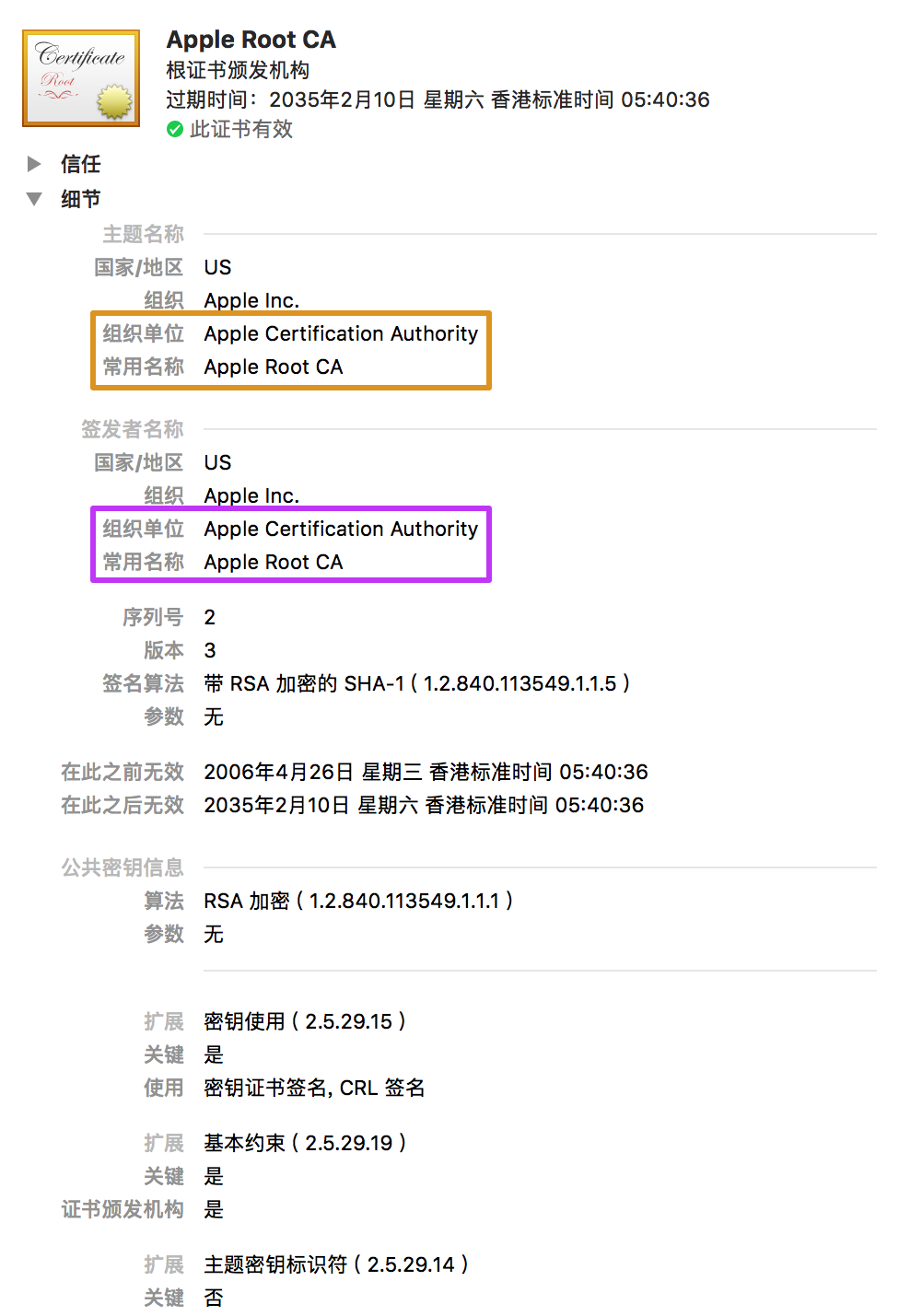Click the 信任 section label
The width and height of the screenshot is (899, 1316).
click(81, 164)
